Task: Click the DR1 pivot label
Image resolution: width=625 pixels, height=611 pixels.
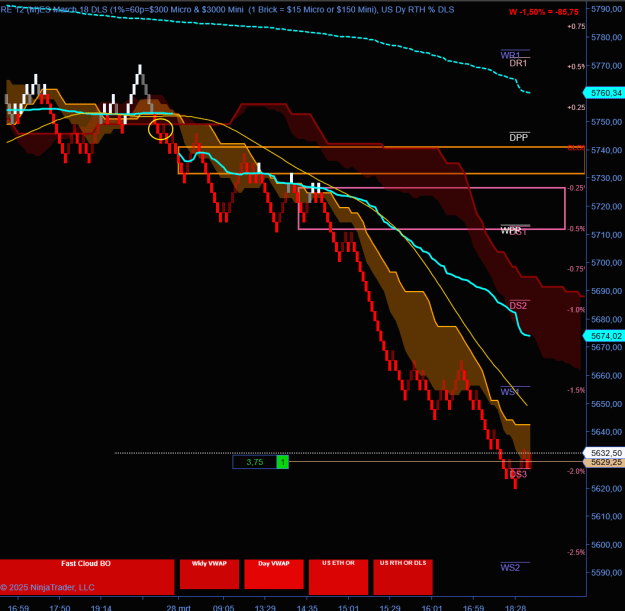Action: tap(518, 63)
